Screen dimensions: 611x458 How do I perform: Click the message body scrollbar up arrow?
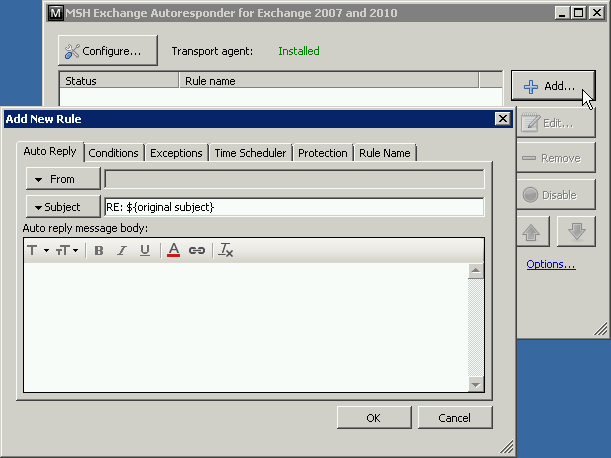(476, 271)
